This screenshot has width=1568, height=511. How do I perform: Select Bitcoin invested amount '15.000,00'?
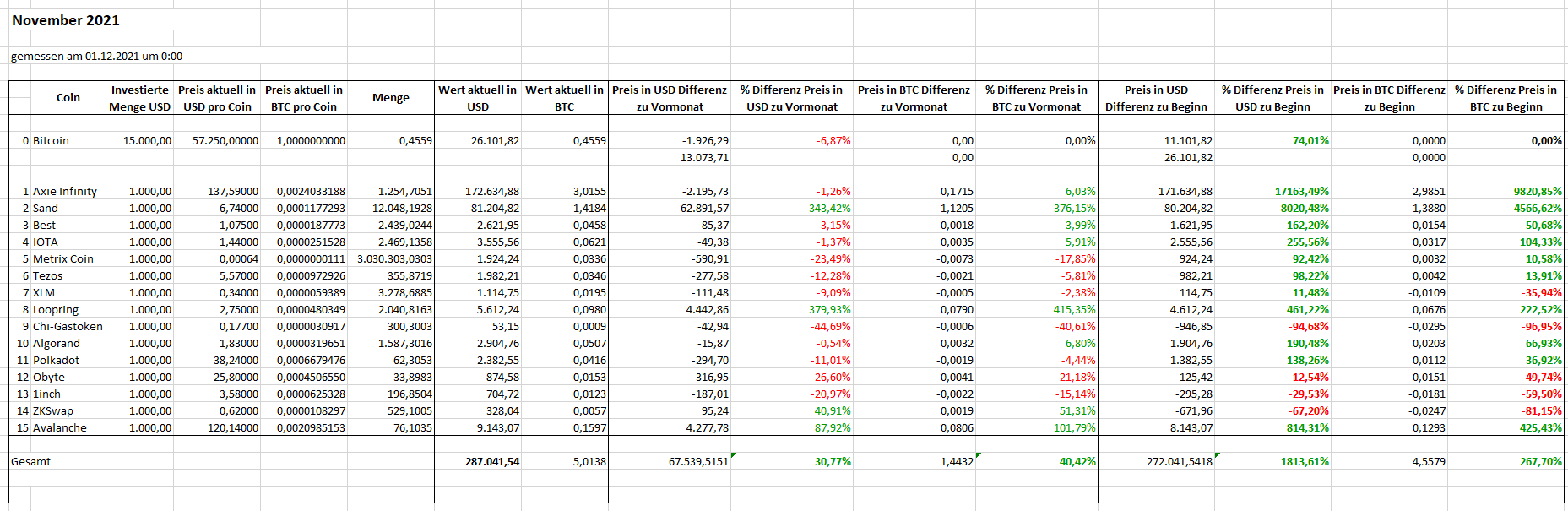147,141
